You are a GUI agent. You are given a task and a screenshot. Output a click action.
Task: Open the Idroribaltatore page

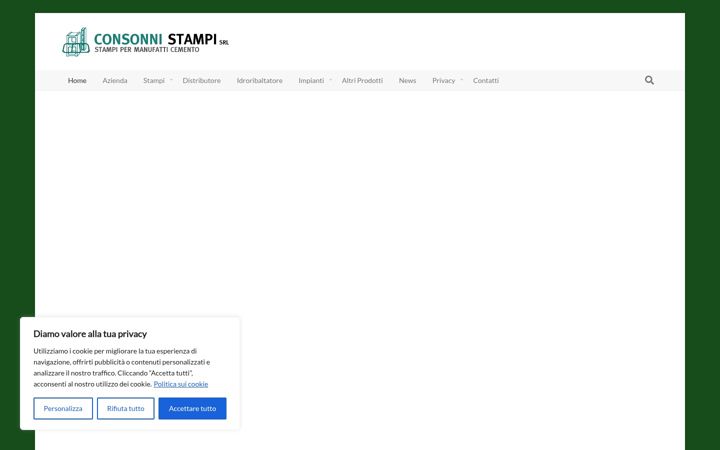tap(259, 80)
